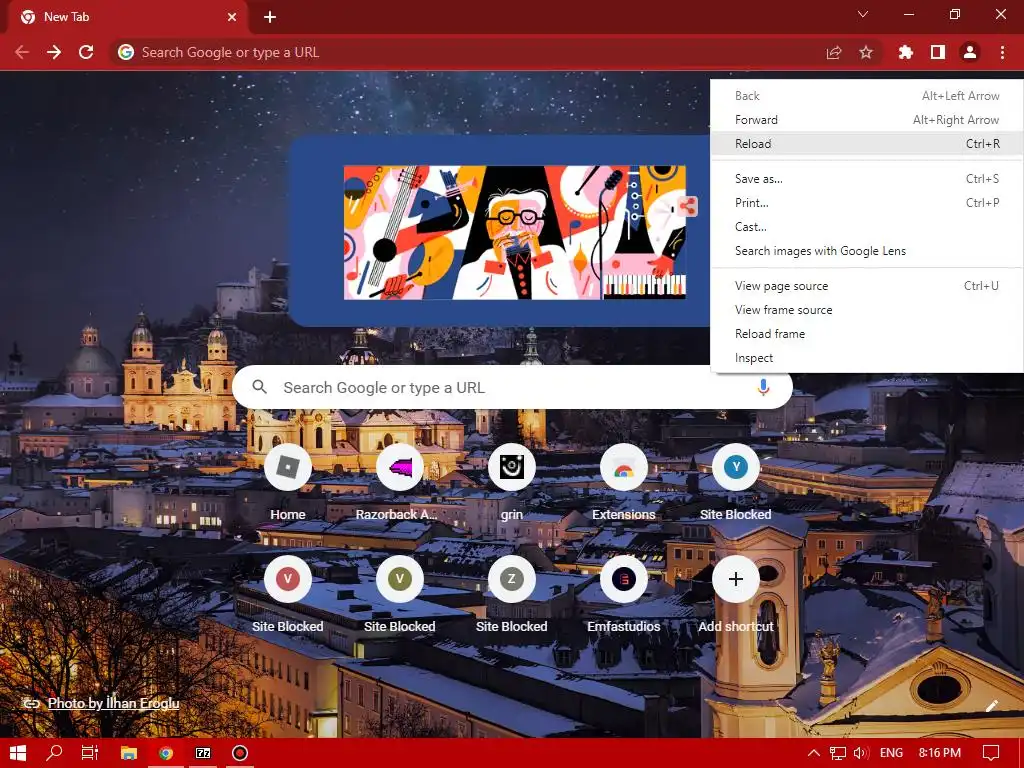The width and height of the screenshot is (1024, 768).
Task: Select the New Tab browser tab
Action: click(x=127, y=17)
